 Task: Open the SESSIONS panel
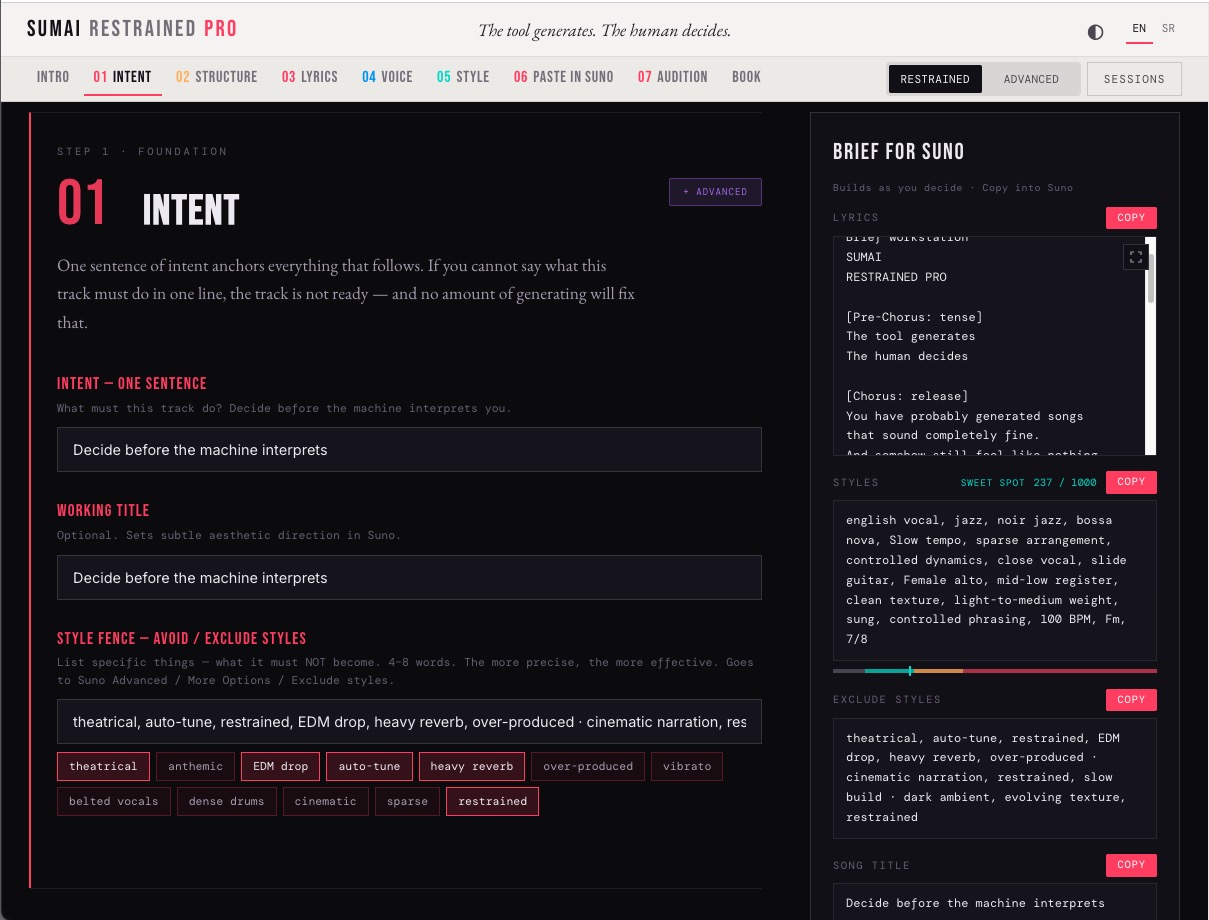pos(1134,79)
